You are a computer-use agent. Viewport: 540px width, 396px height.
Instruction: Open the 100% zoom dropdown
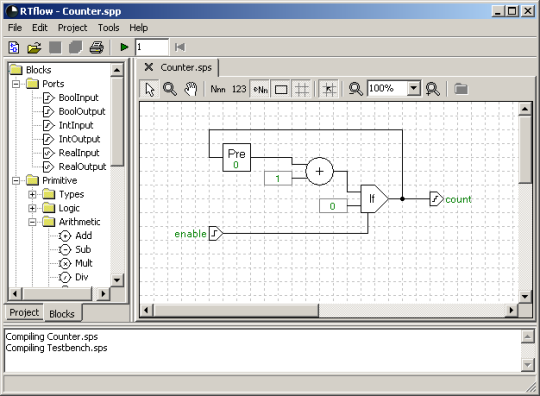pyautogui.click(x=414, y=89)
